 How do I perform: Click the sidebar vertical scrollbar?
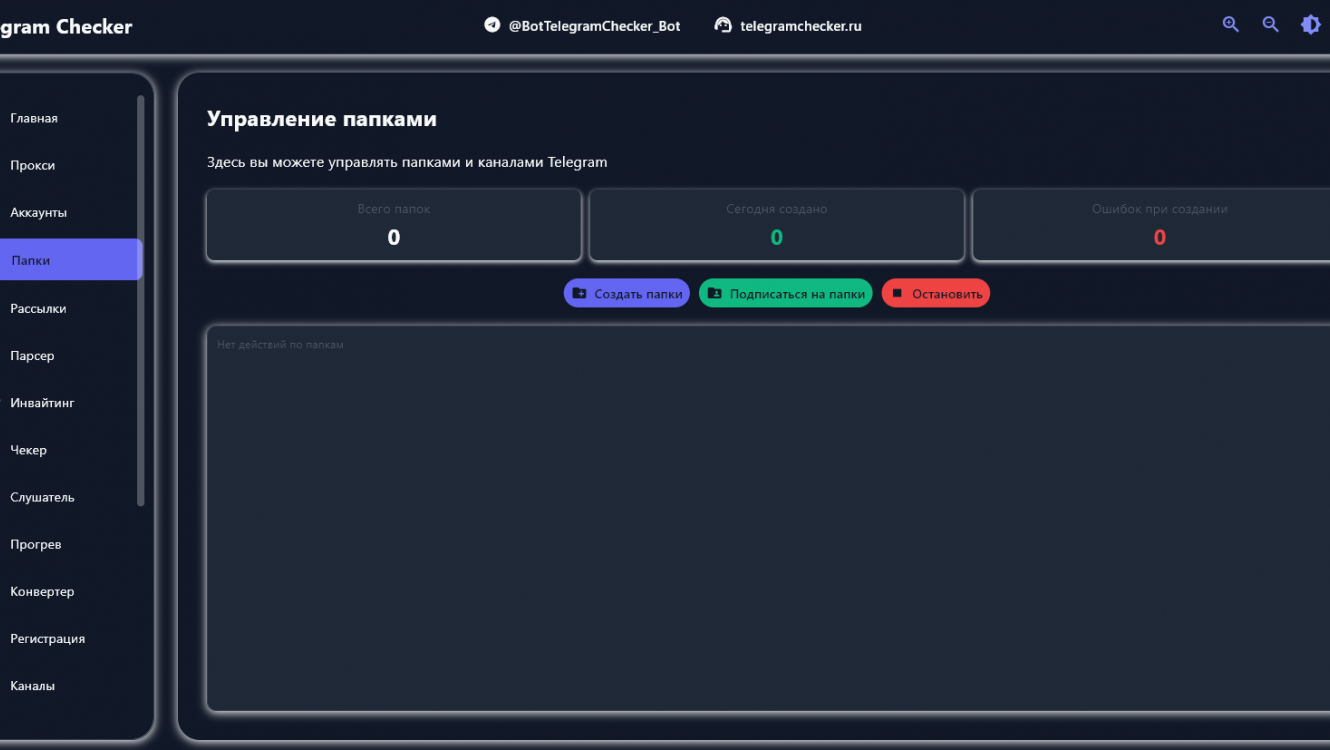(141, 300)
